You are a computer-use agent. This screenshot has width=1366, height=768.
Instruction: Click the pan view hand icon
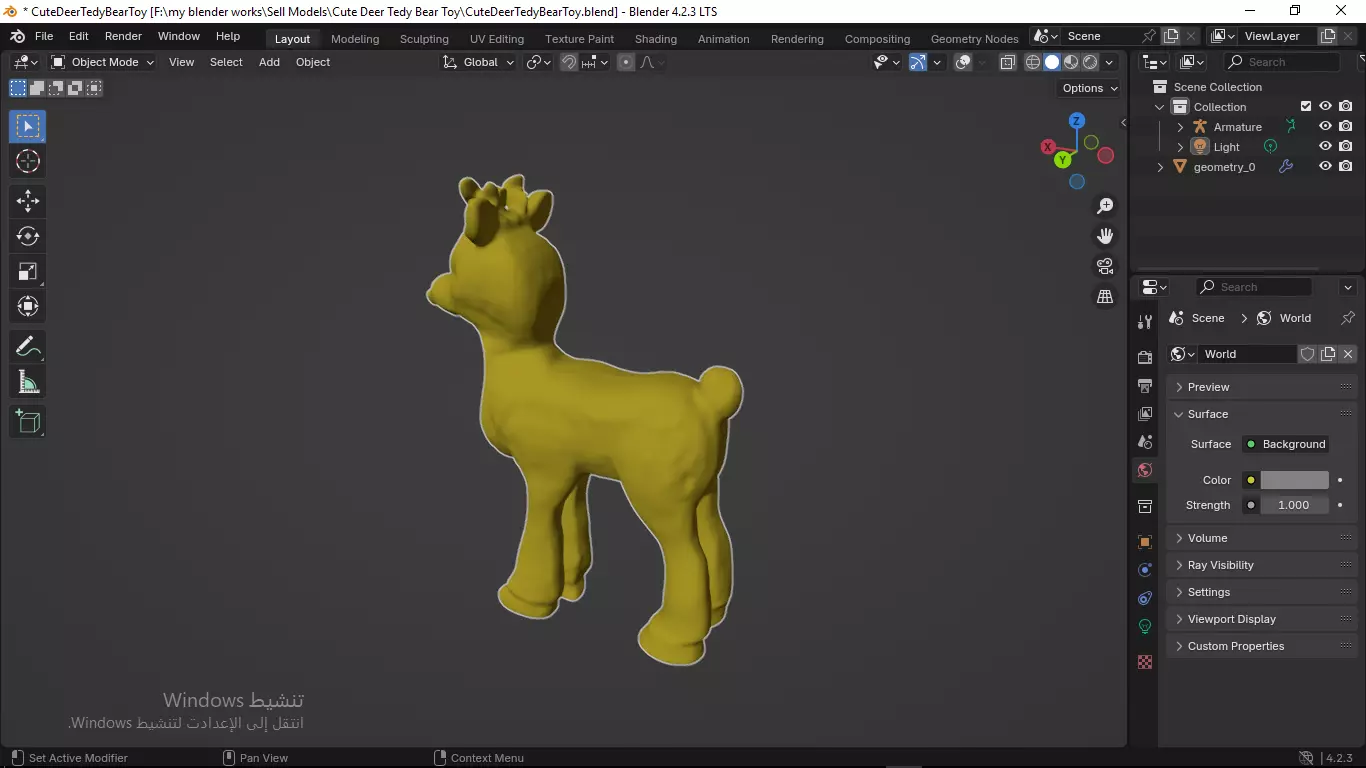pos(1105,236)
